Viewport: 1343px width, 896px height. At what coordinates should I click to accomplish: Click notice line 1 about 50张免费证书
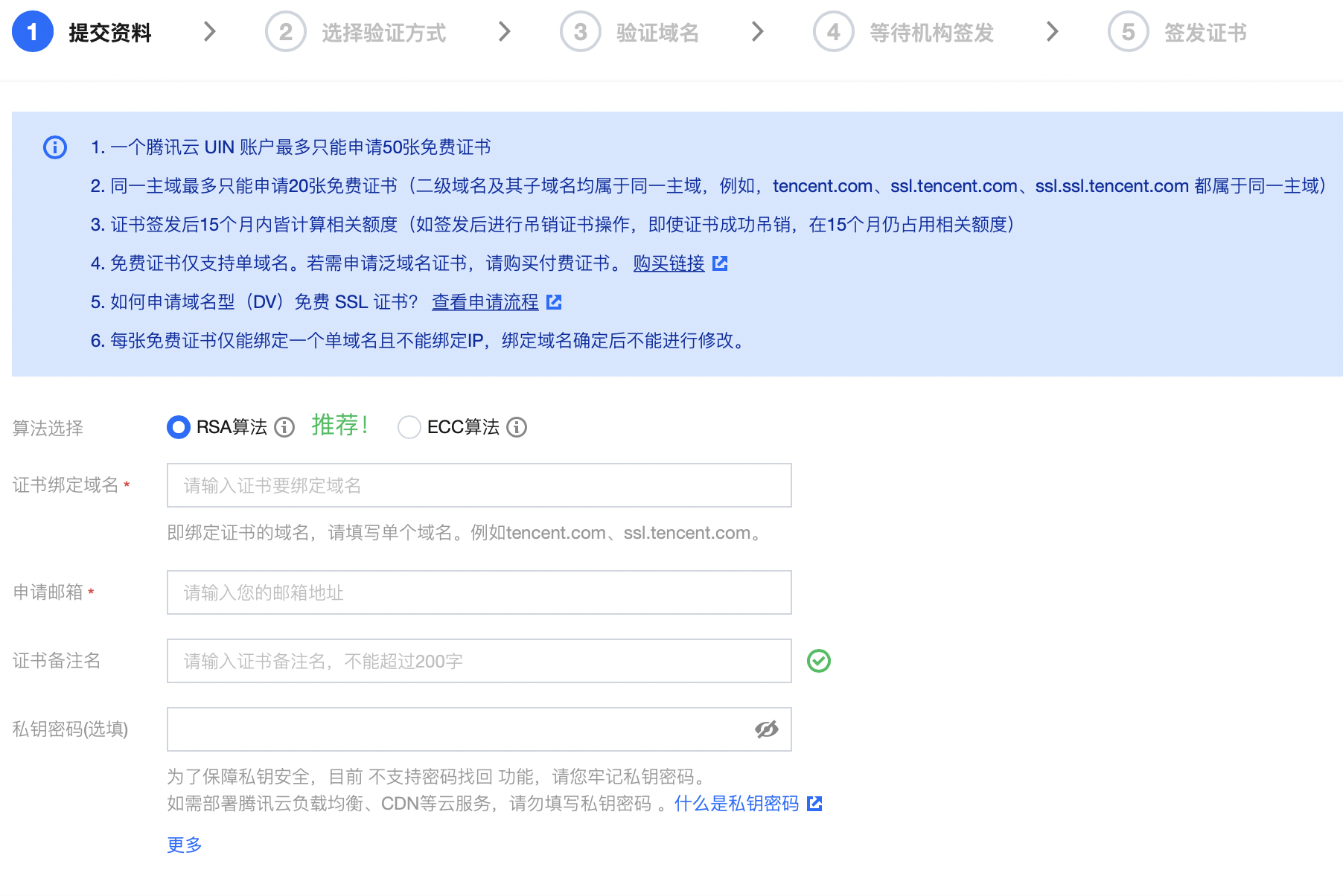point(290,147)
